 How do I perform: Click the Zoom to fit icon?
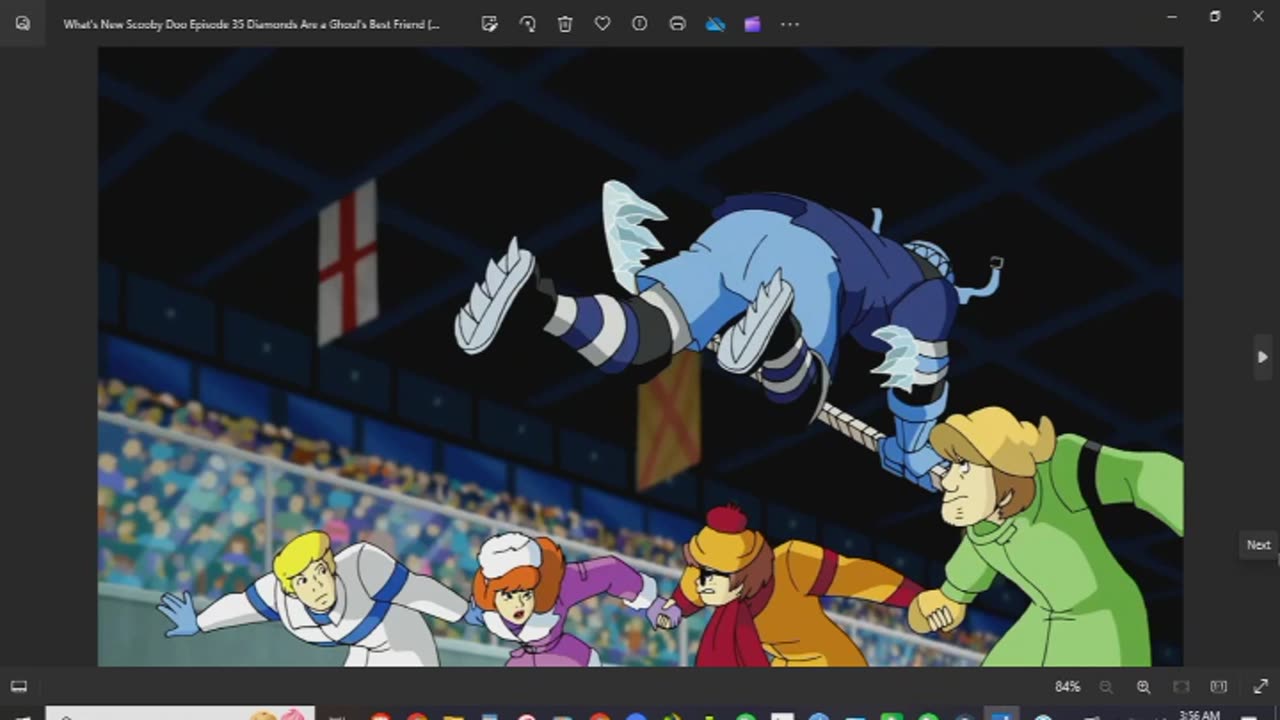coord(1181,686)
